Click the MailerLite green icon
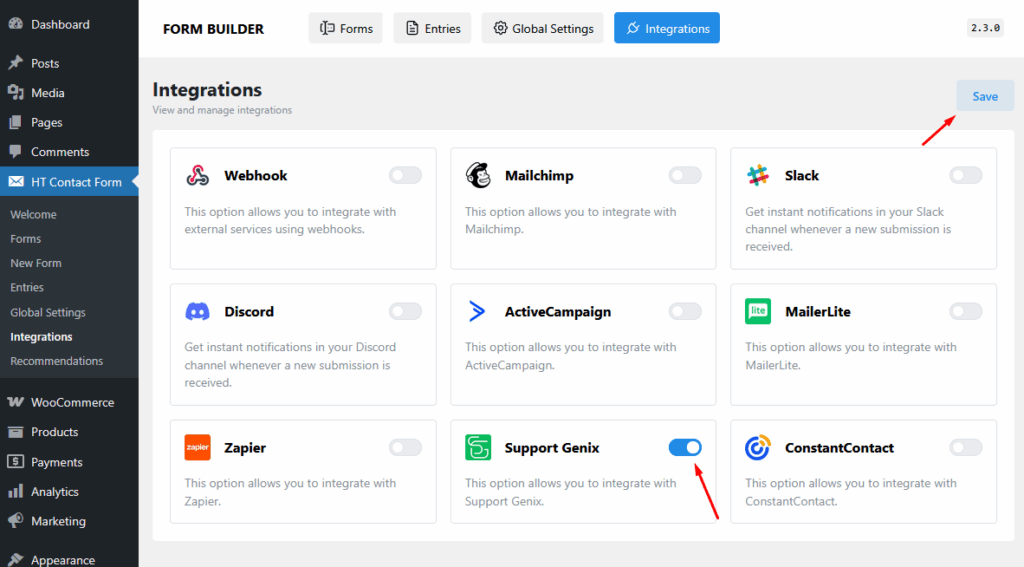 pos(758,312)
